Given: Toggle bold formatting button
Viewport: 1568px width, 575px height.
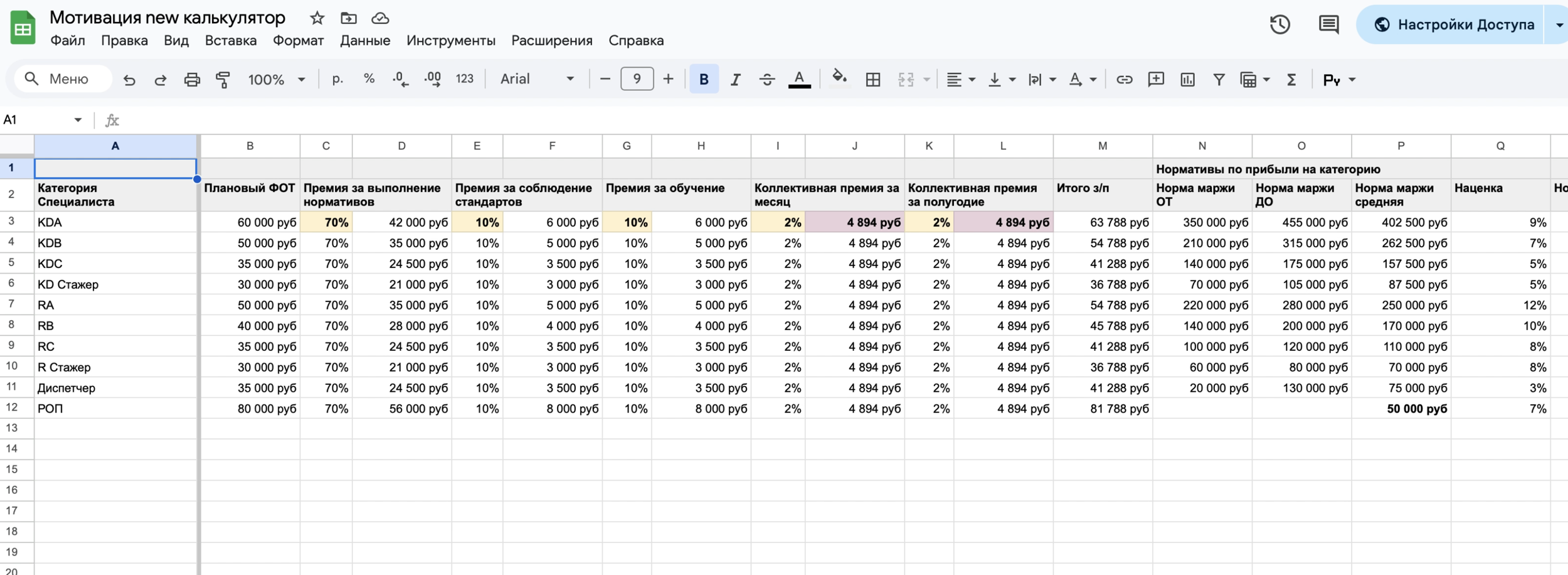Looking at the screenshot, I should click(704, 80).
